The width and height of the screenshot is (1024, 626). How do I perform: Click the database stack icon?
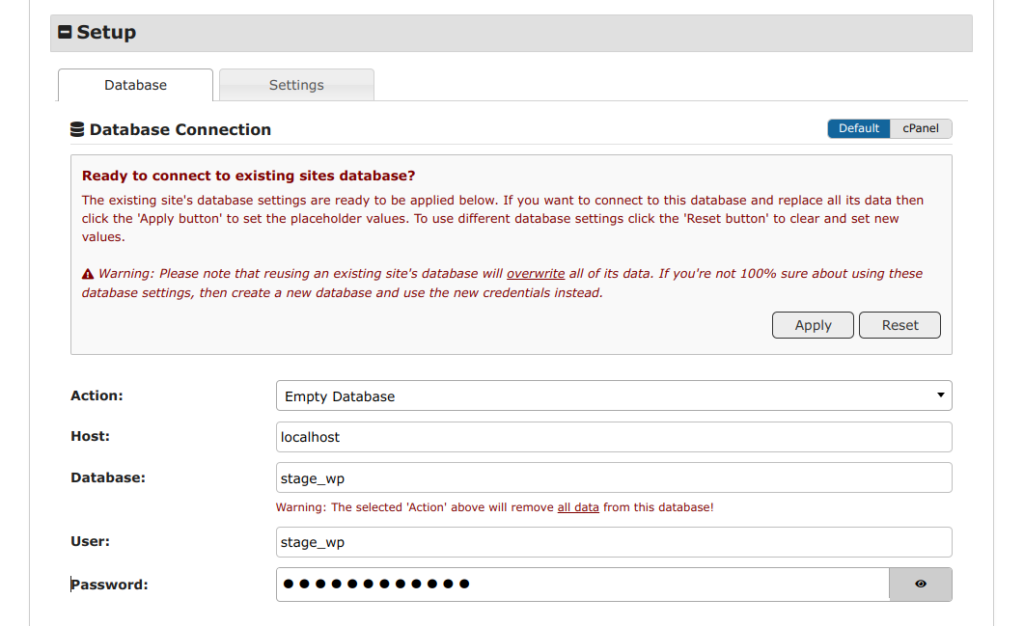(x=77, y=130)
